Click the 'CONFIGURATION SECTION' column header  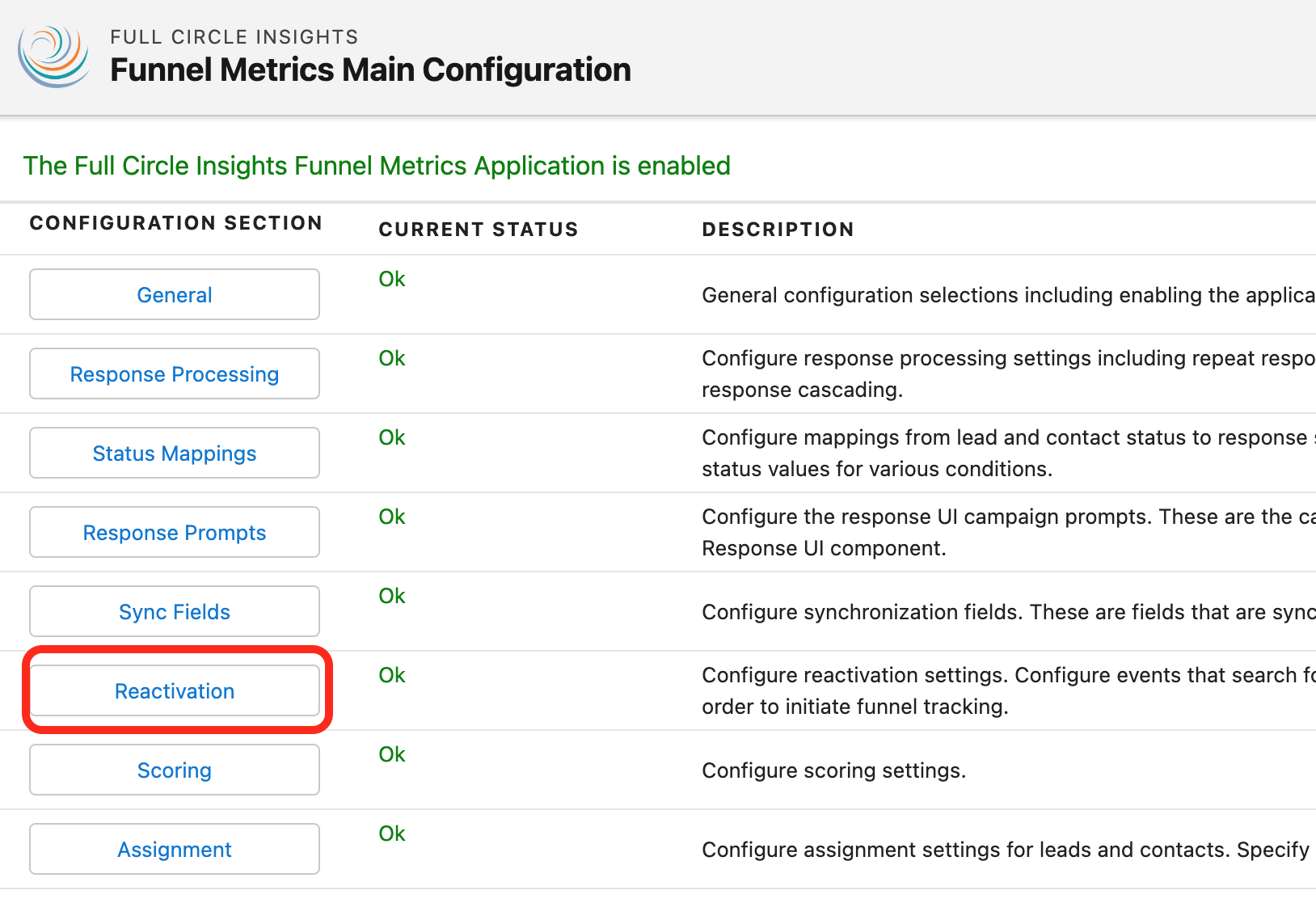176,223
